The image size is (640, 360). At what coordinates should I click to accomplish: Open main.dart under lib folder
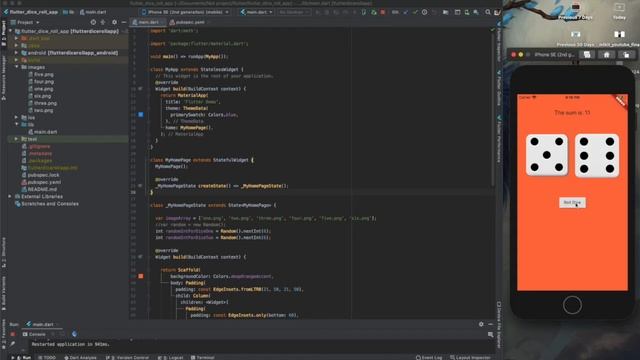(42, 132)
